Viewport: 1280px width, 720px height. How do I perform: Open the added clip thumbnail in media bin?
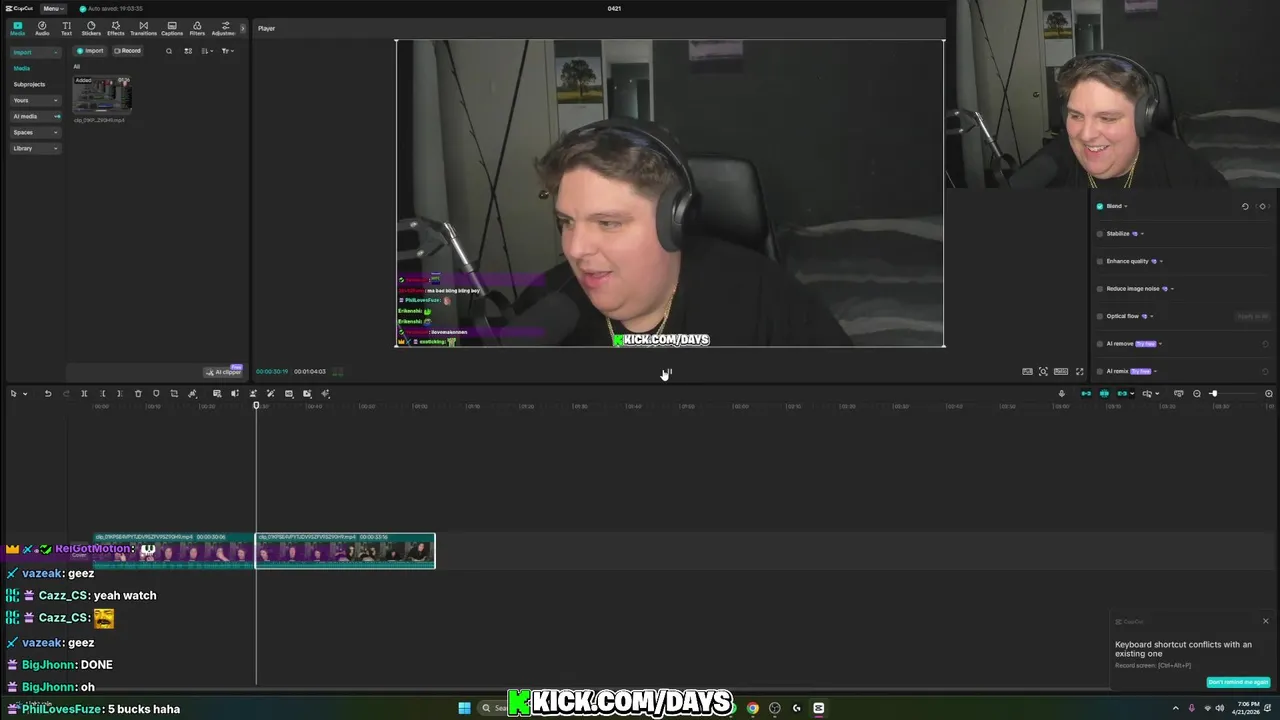102,95
